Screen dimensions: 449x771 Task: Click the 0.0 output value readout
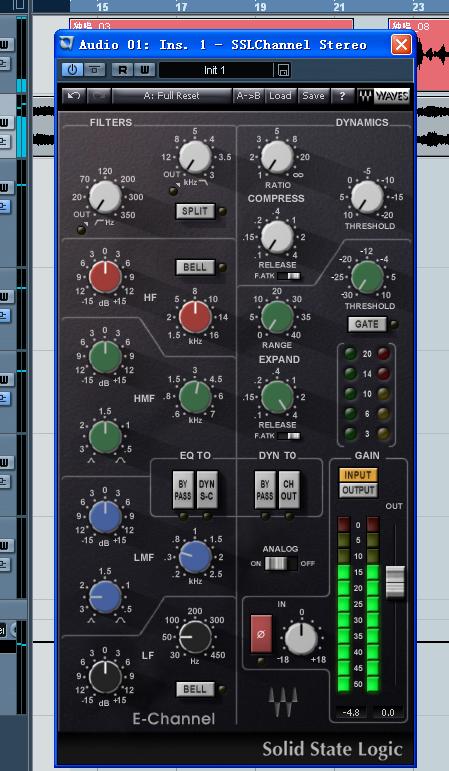(x=388, y=712)
